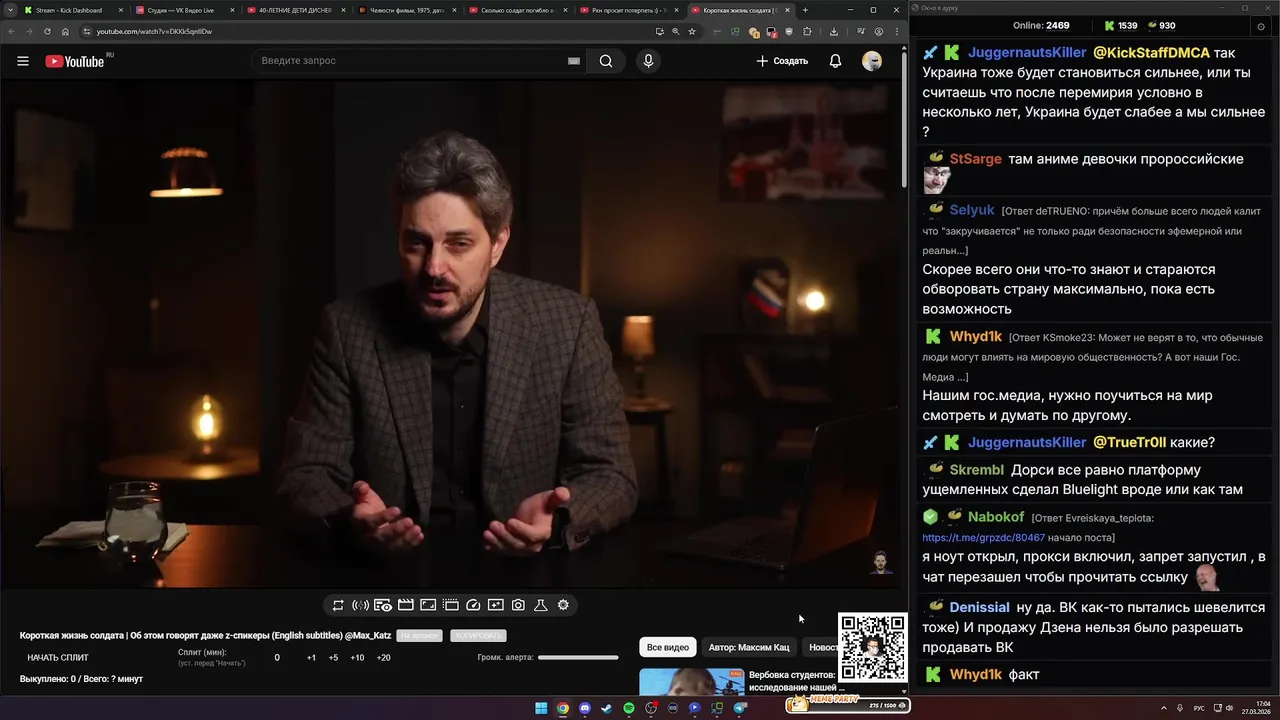Image resolution: width=1280 pixels, height=720 pixels.
Task: Open the t.me/grpzdc/80467 link in chat
Action: coord(983,537)
